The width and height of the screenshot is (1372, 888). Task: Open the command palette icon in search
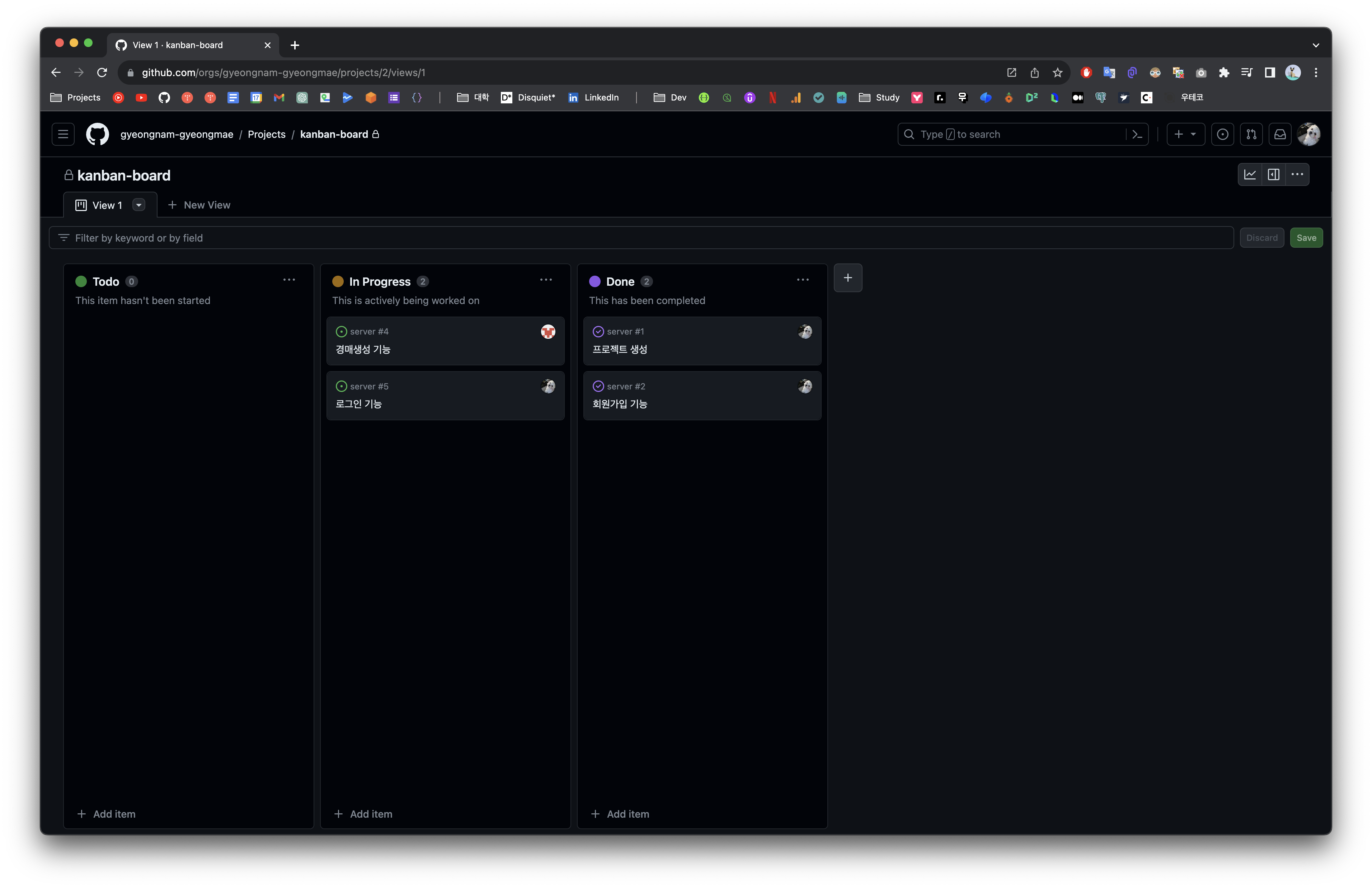coord(1137,134)
